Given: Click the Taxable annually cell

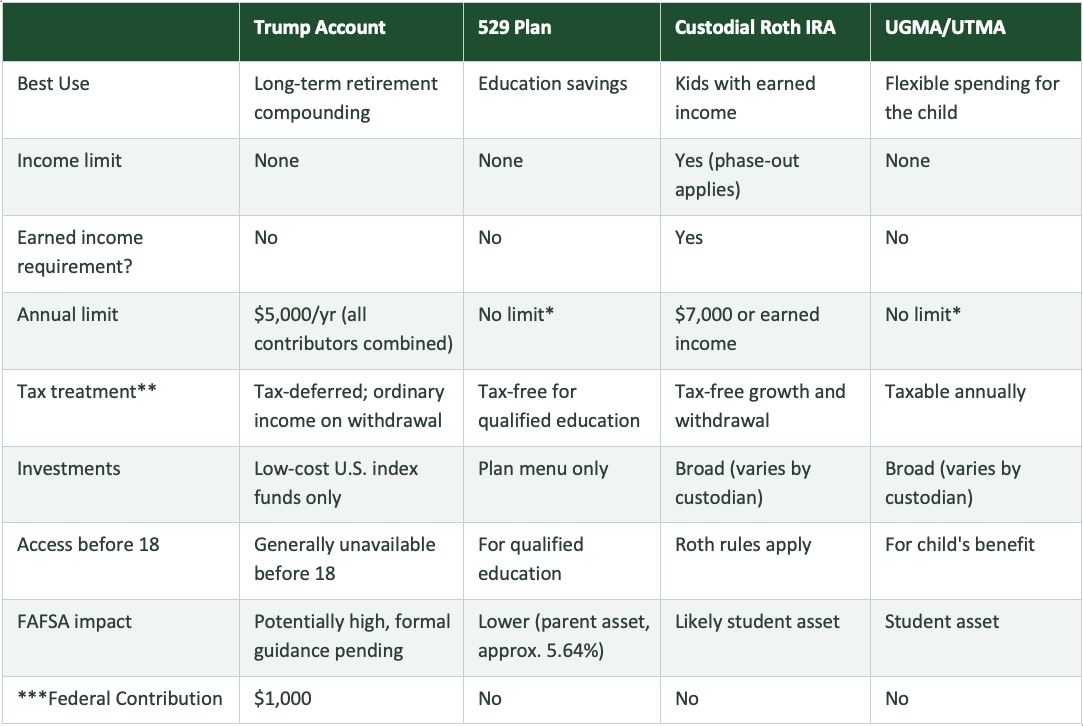Looking at the screenshot, I should coord(955,392).
